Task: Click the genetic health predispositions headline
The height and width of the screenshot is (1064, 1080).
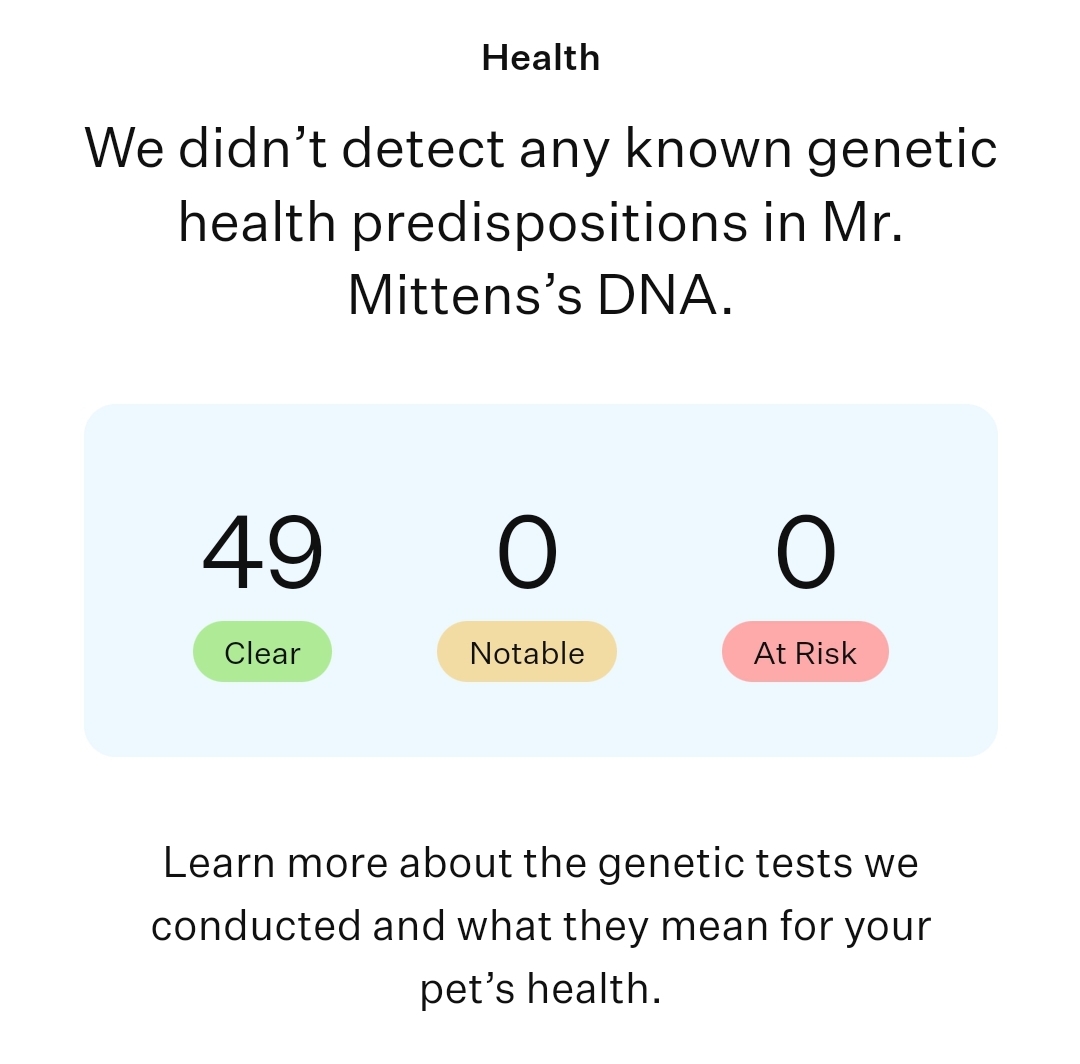Action: click(541, 222)
